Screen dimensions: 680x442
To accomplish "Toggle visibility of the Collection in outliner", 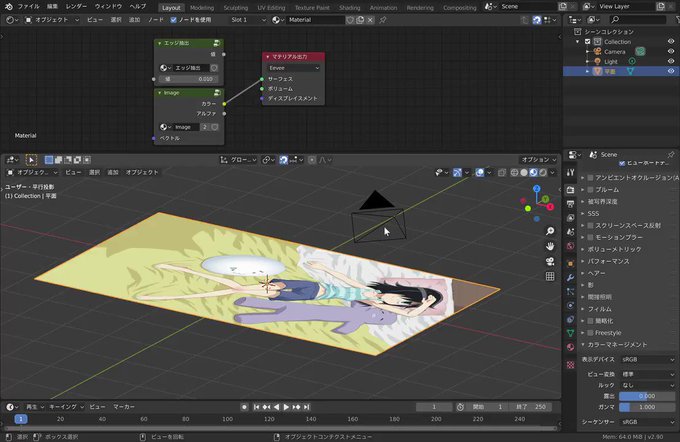I will click(x=671, y=42).
